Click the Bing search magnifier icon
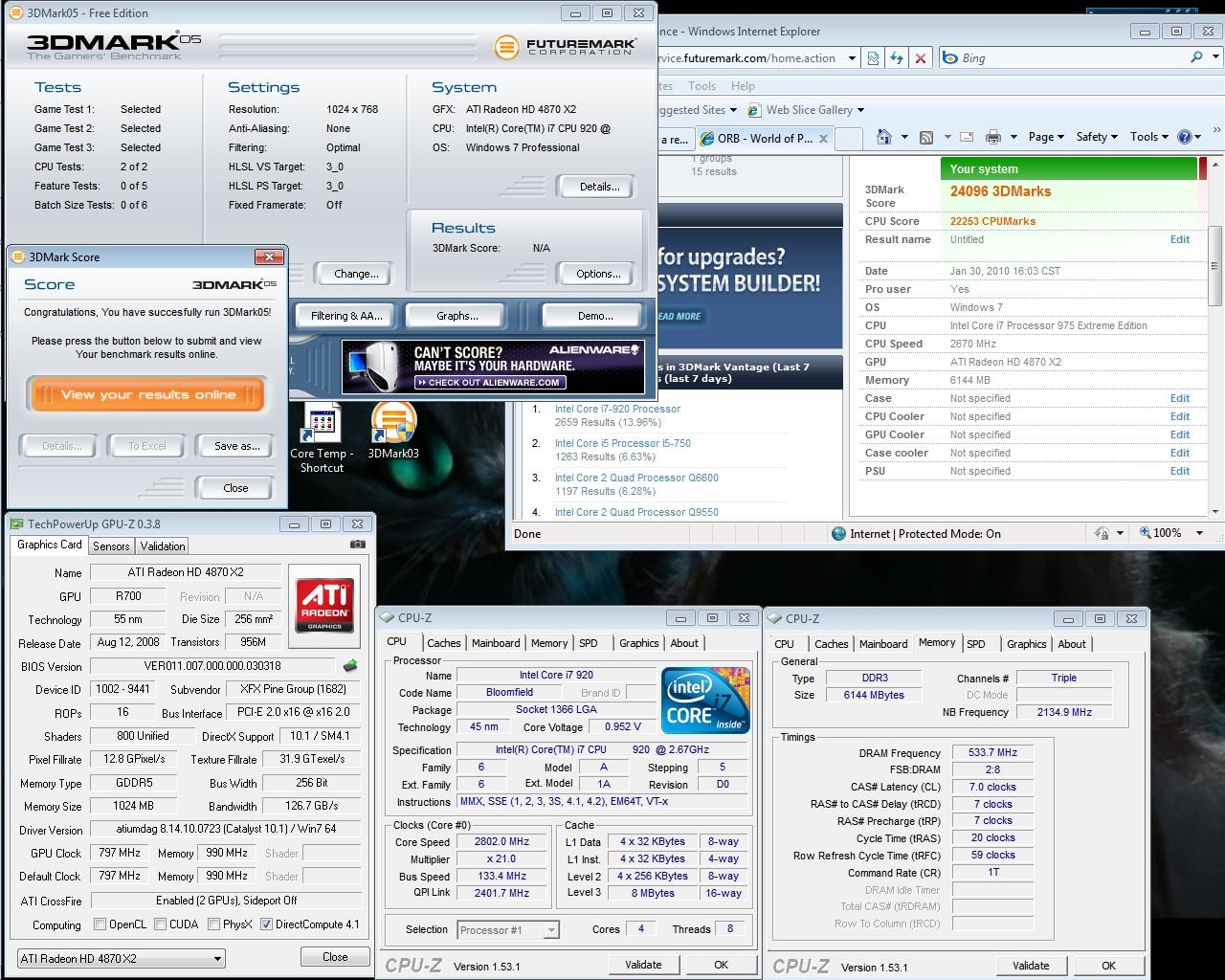1225x980 pixels. click(1196, 57)
